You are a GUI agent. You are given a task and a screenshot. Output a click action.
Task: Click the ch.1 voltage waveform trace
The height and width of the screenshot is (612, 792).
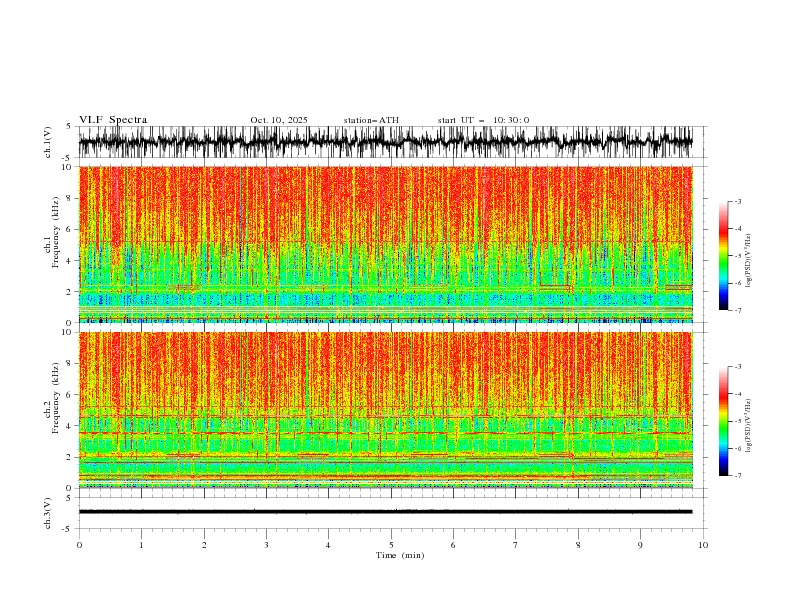pyautogui.click(x=386, y=142)
